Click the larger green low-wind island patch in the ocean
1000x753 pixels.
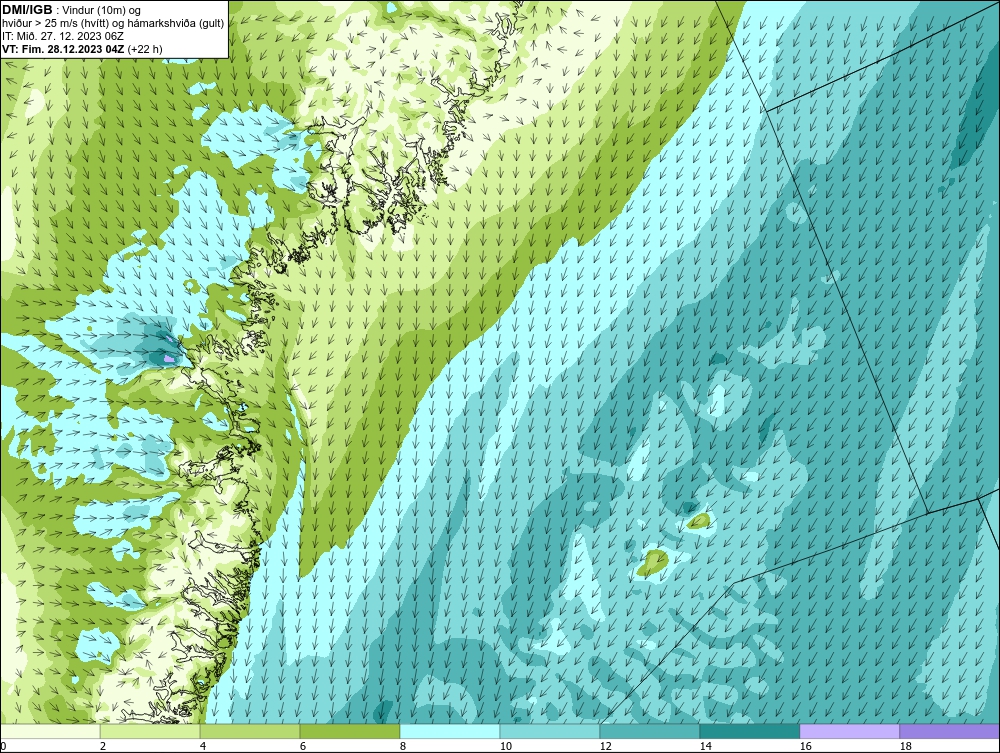653,562
